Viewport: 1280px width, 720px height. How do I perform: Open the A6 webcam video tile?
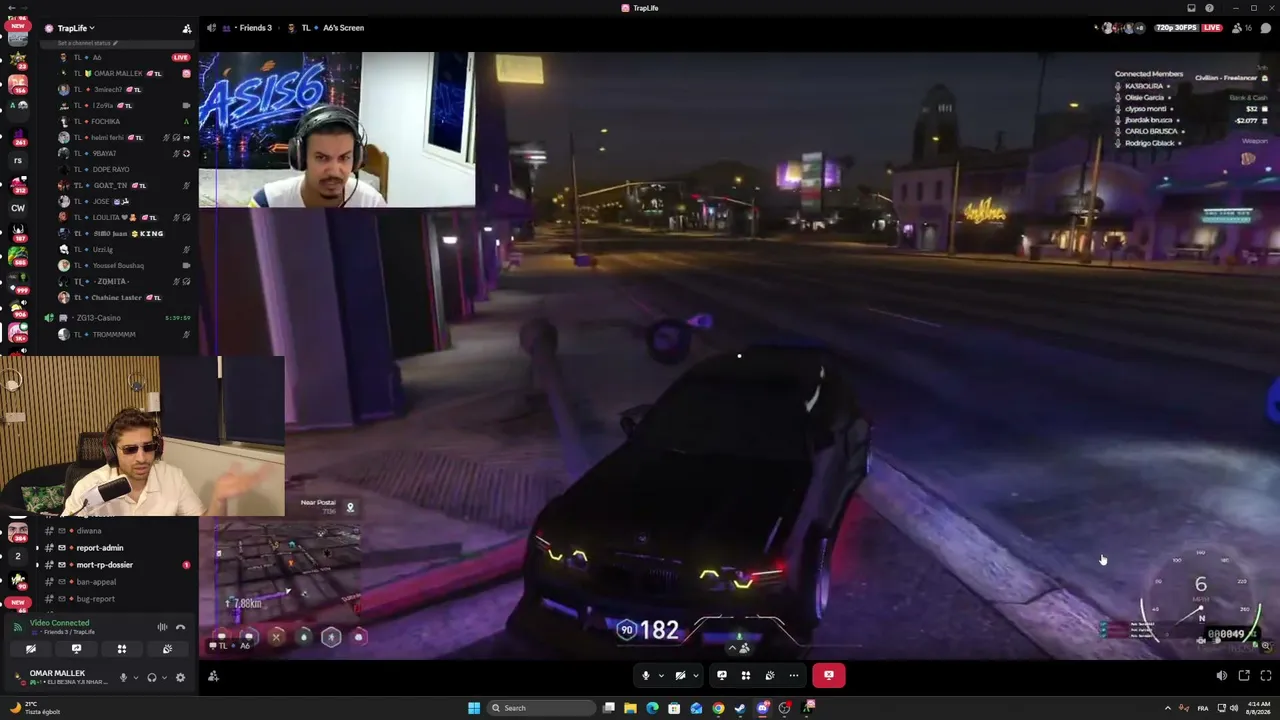coord(337,130)
